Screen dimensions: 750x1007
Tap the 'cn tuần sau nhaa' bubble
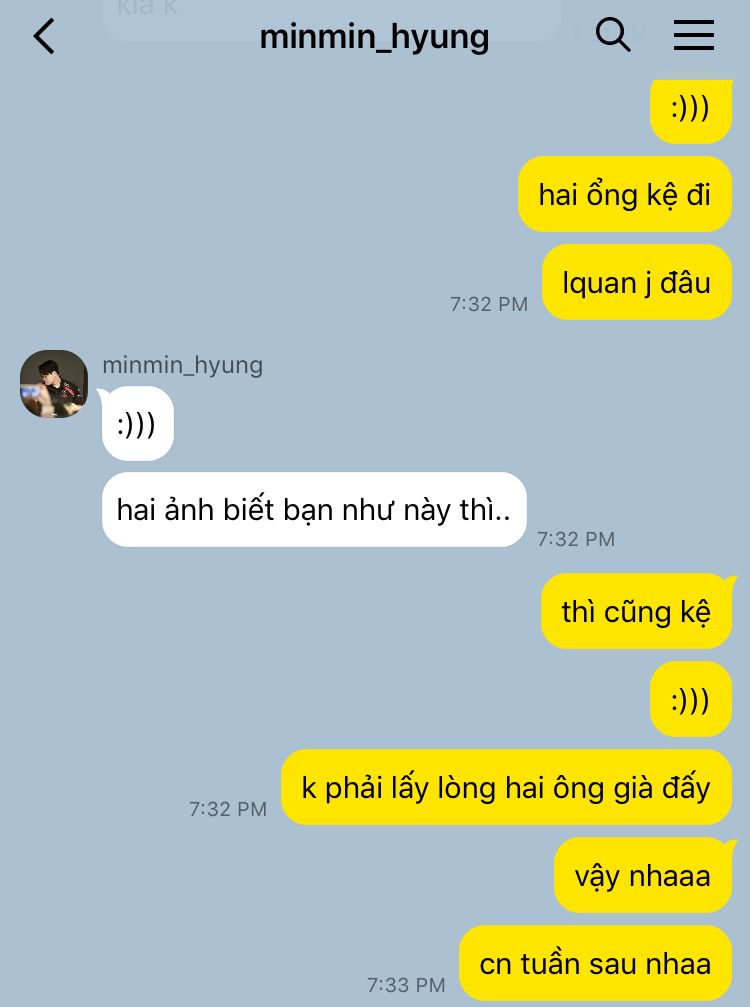[595, 963]
